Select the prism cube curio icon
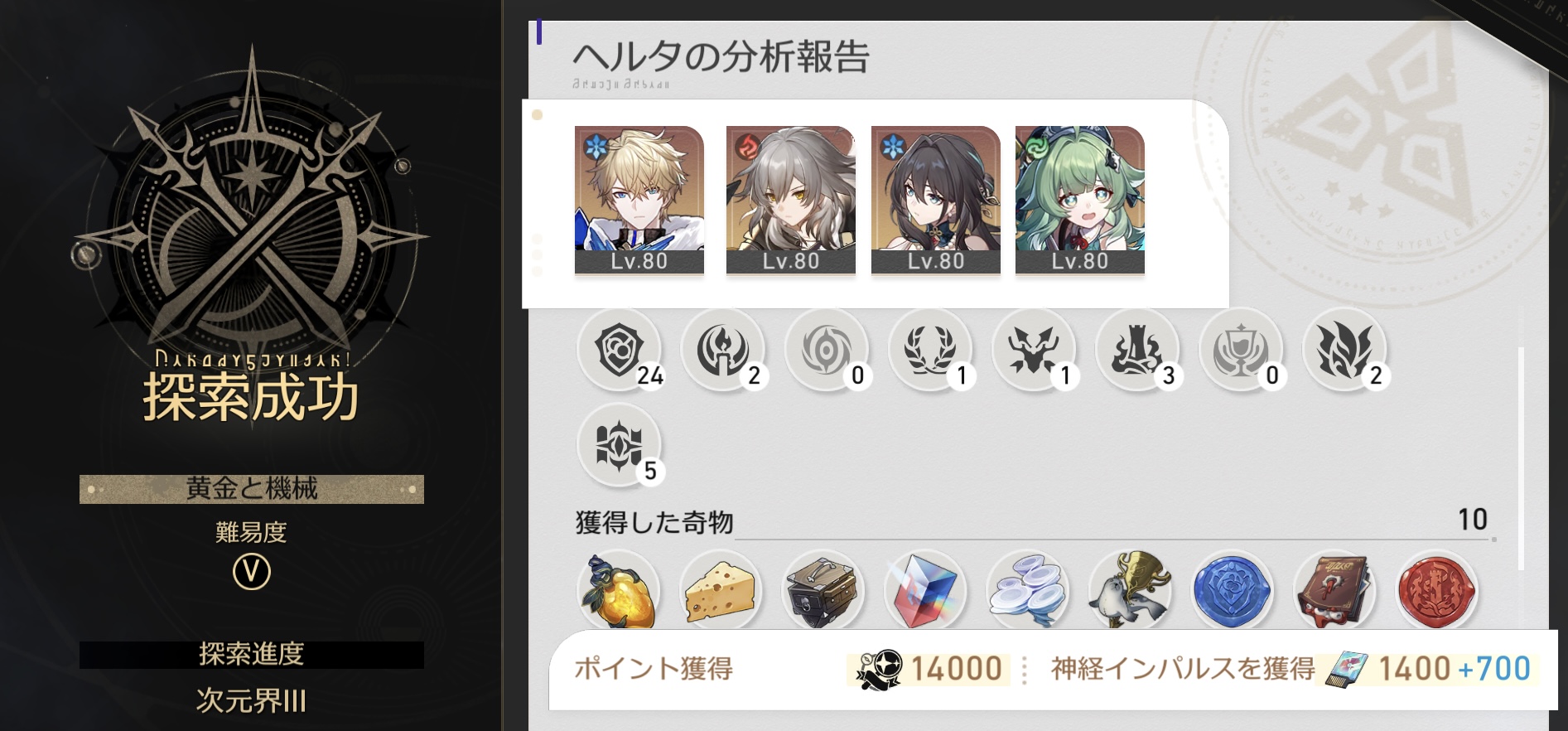 click(925, 590)
